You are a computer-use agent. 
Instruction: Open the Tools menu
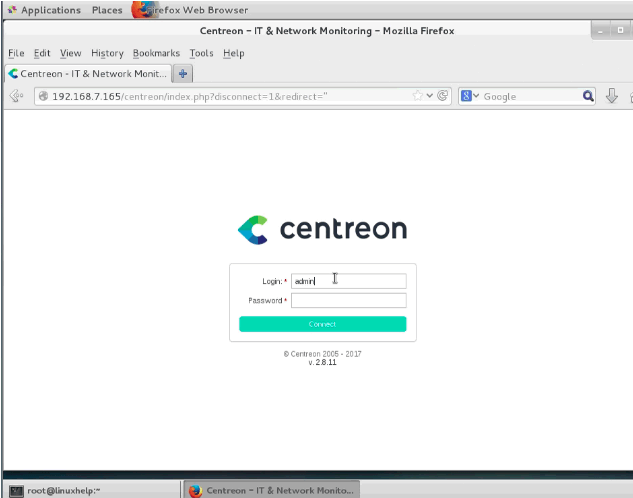(201, 53)
